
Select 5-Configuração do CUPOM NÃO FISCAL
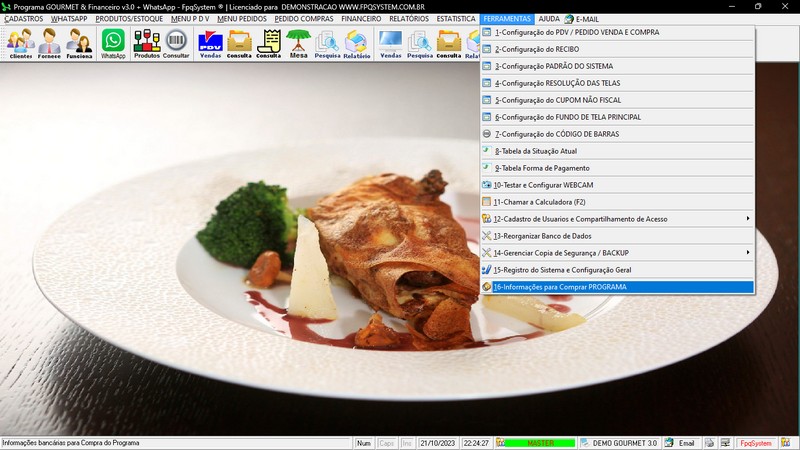(x=617, y=100)
